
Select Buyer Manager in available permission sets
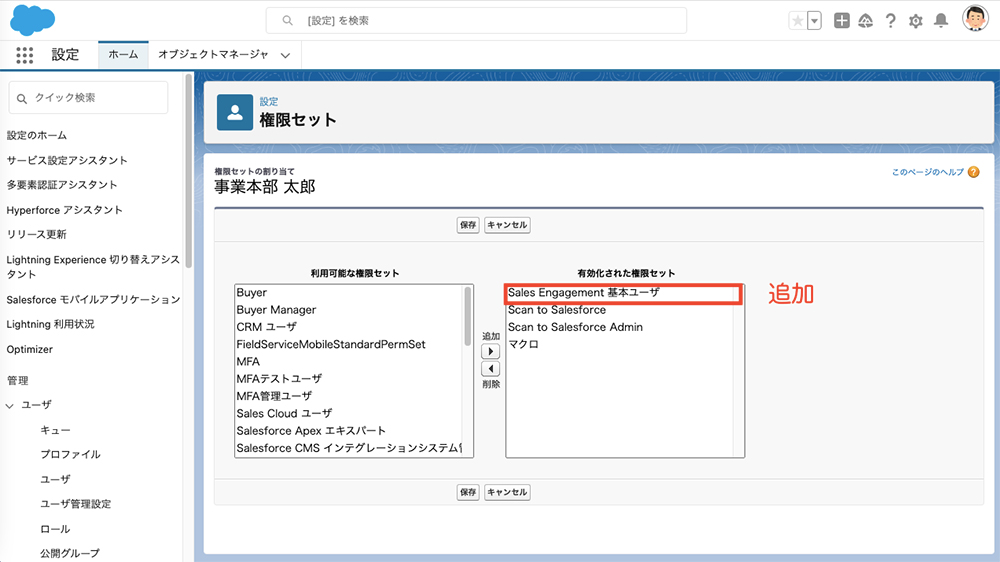point(276,310)
